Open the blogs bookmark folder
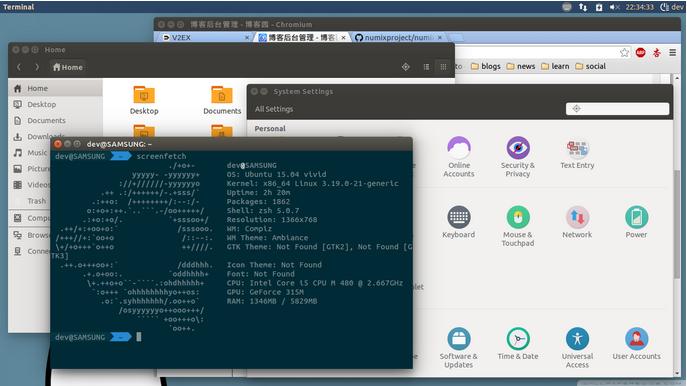 coord(485,66)
